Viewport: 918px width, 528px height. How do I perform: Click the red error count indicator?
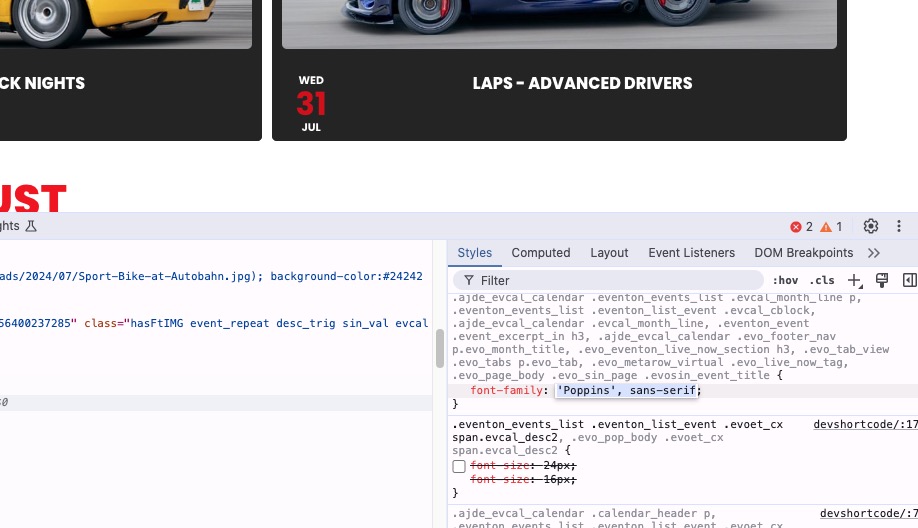click(801, 227)
